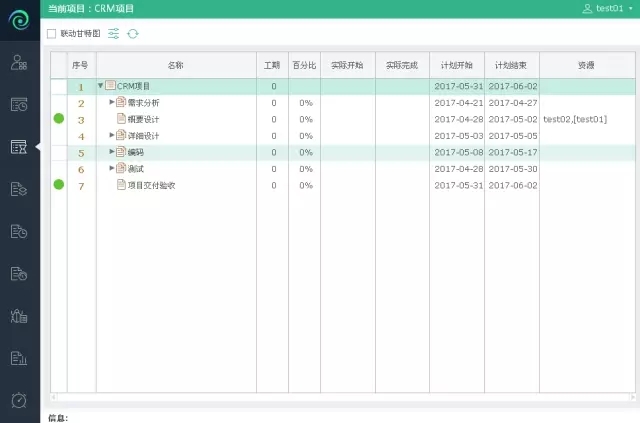Screen dimensions: 640x423
Task: Click planned end date 2017-04-27
Action: pyautogui.click(x=513, y=103)
